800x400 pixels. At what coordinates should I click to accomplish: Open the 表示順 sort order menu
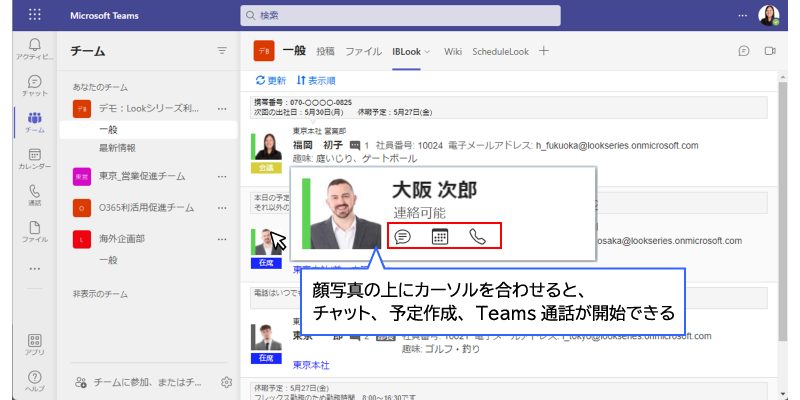(x=315, y=80)
